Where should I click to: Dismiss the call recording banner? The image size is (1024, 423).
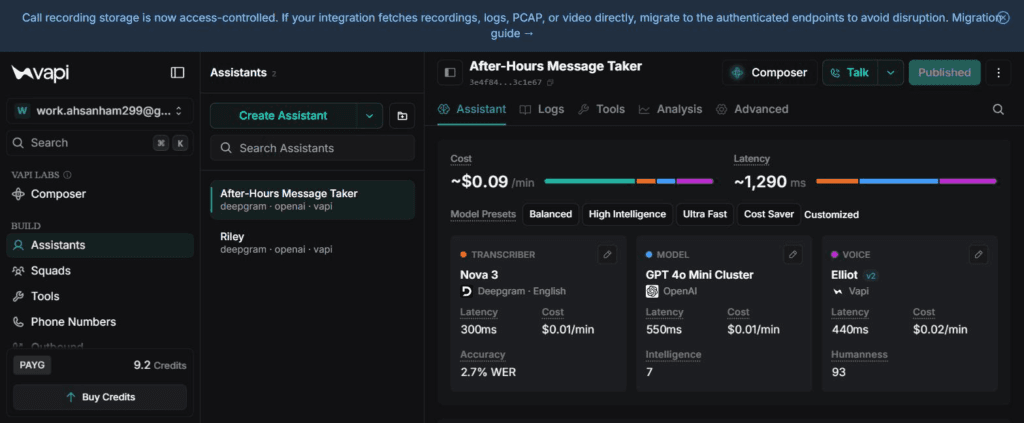[x=1004, y=18]
